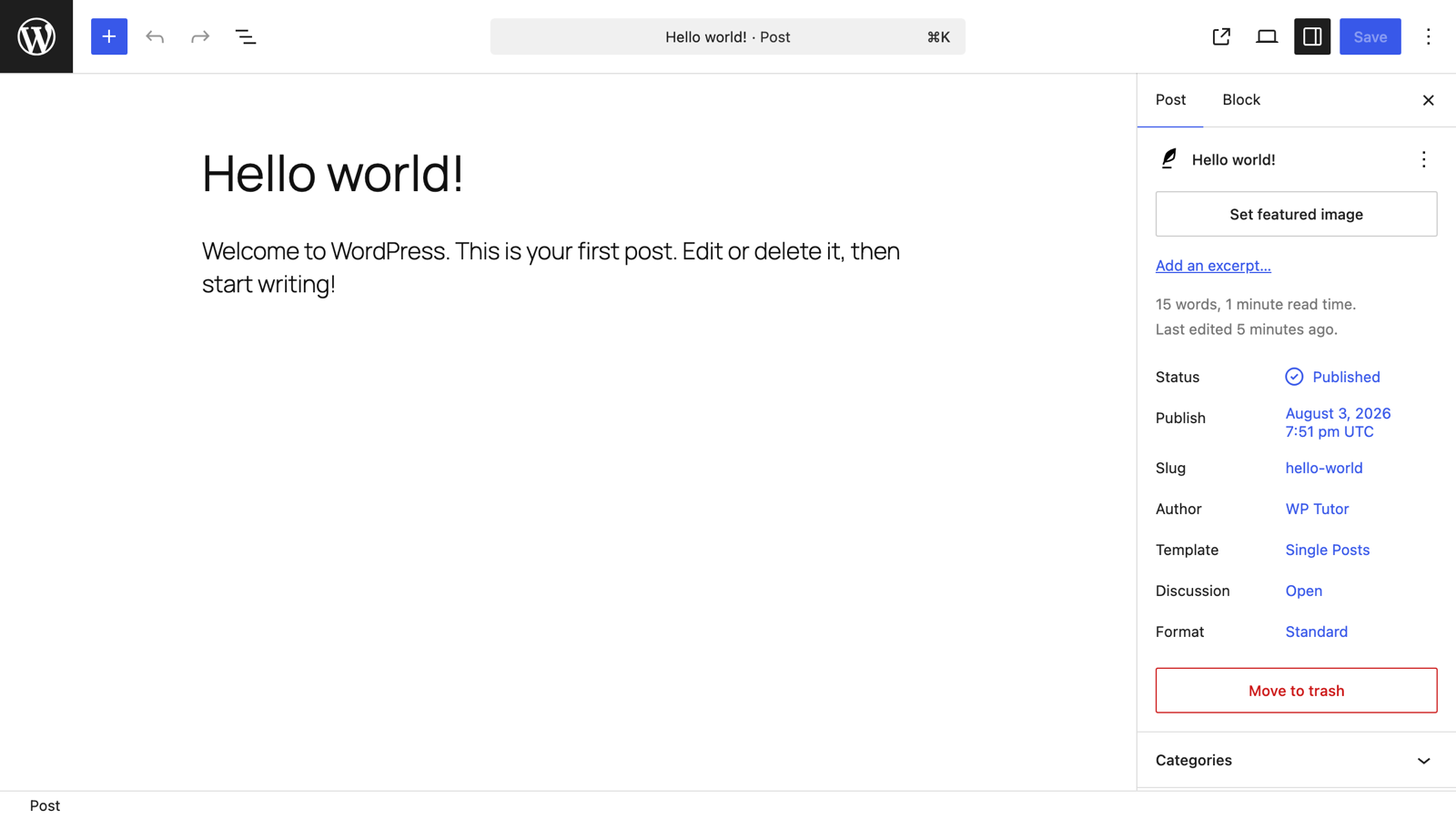Image resolution: width=1456 pixels, height=819 pixels.
Task: Open the device preview laptop icon
Action: click(x=1267, y=36)
